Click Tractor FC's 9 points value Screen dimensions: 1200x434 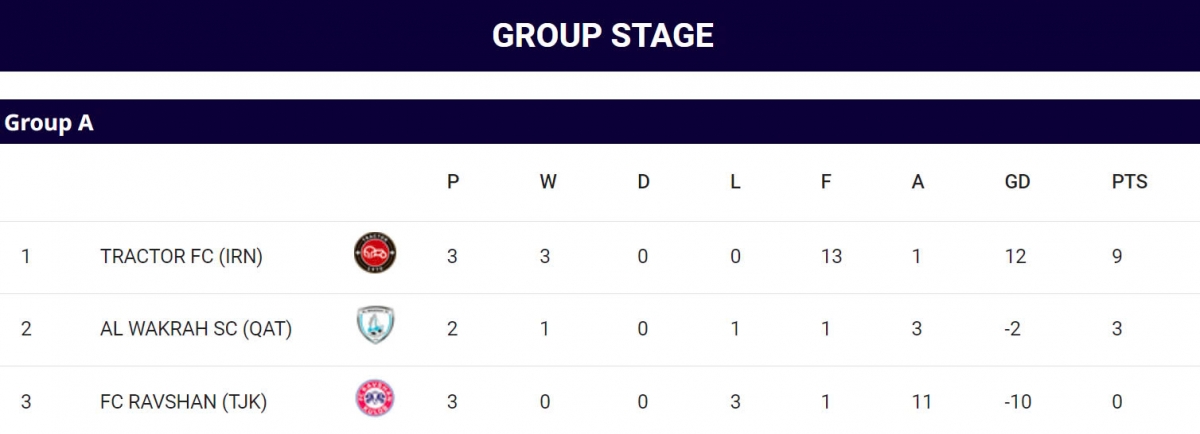pyautogui.click(x=1117, y=256)
